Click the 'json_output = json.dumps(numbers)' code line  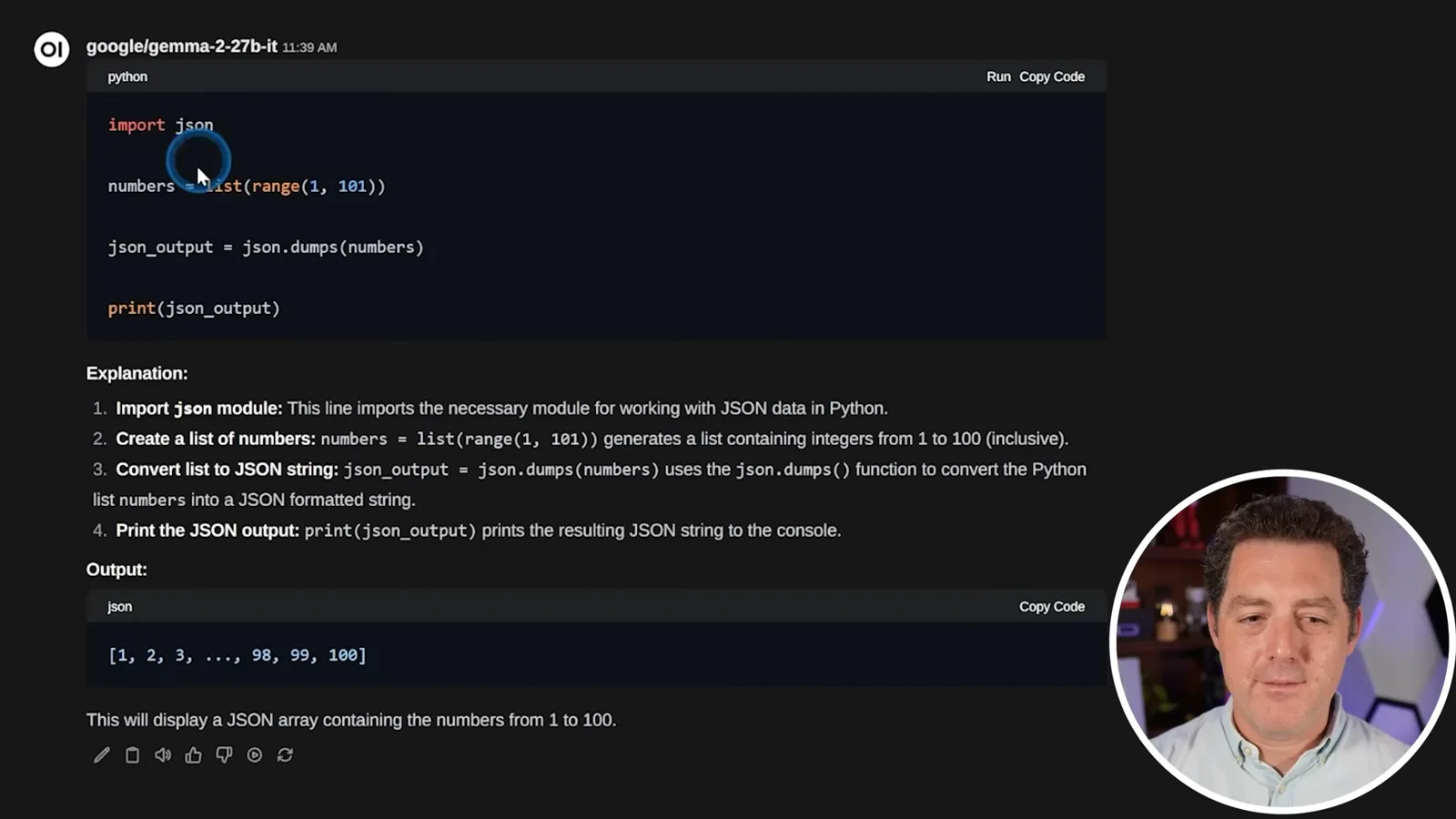(266, 248)
